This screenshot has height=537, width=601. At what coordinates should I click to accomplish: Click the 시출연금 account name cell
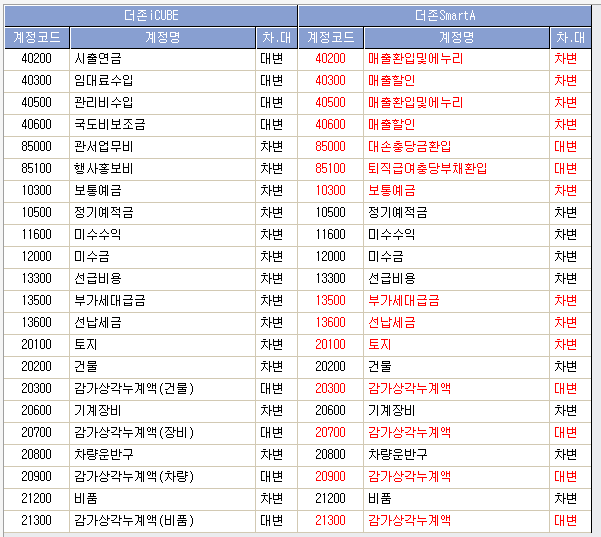pos(163,59)
